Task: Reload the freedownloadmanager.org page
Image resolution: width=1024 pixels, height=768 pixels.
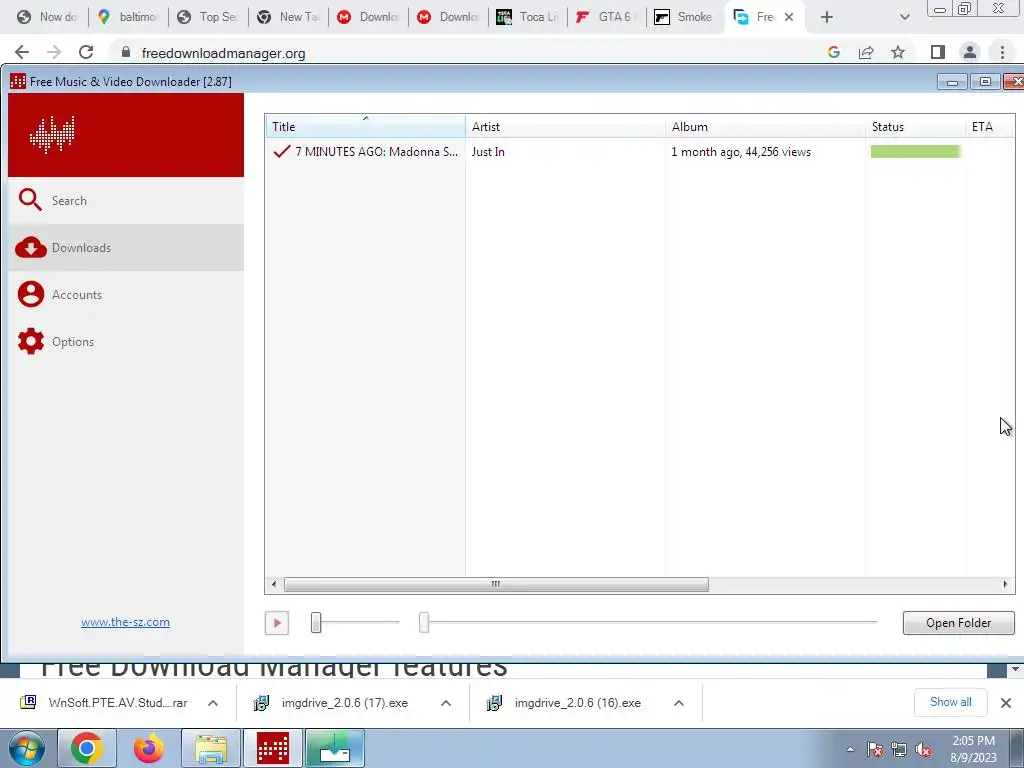Action: point(86,52)
